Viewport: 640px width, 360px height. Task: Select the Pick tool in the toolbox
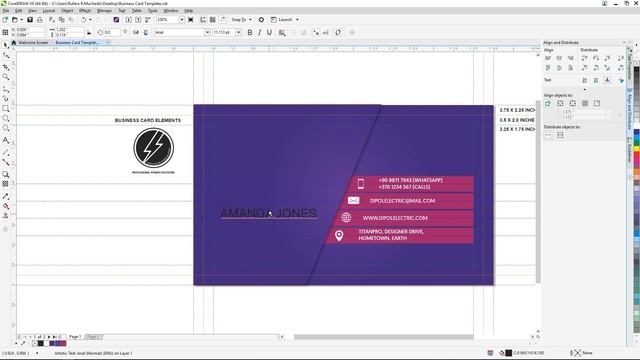pos(5,45)
